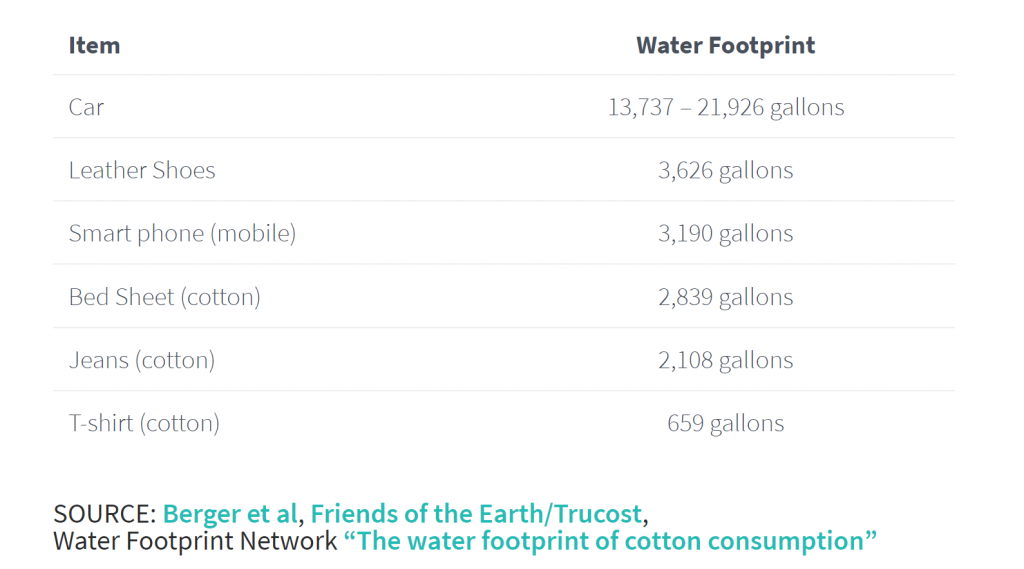Open the Berger et al source link

pos(230,514)
